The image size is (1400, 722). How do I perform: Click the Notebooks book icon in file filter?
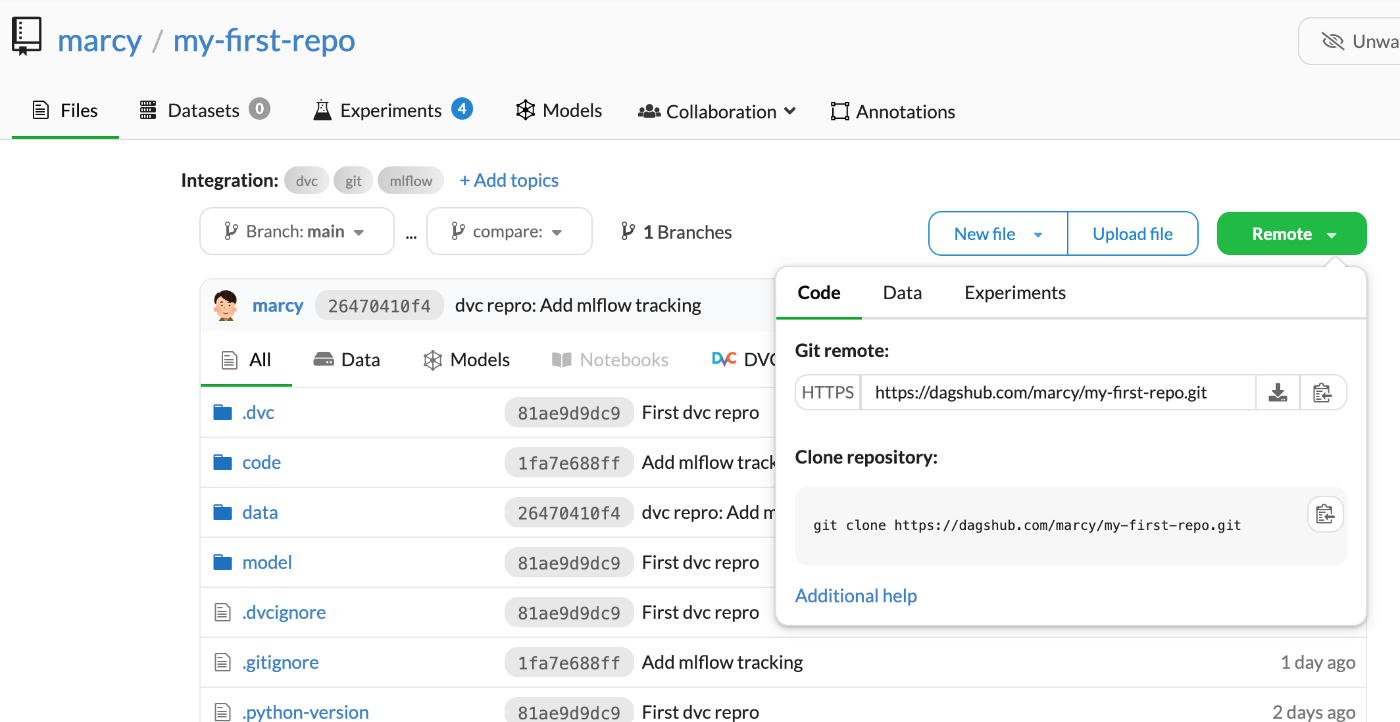click(x=562, y=359)
